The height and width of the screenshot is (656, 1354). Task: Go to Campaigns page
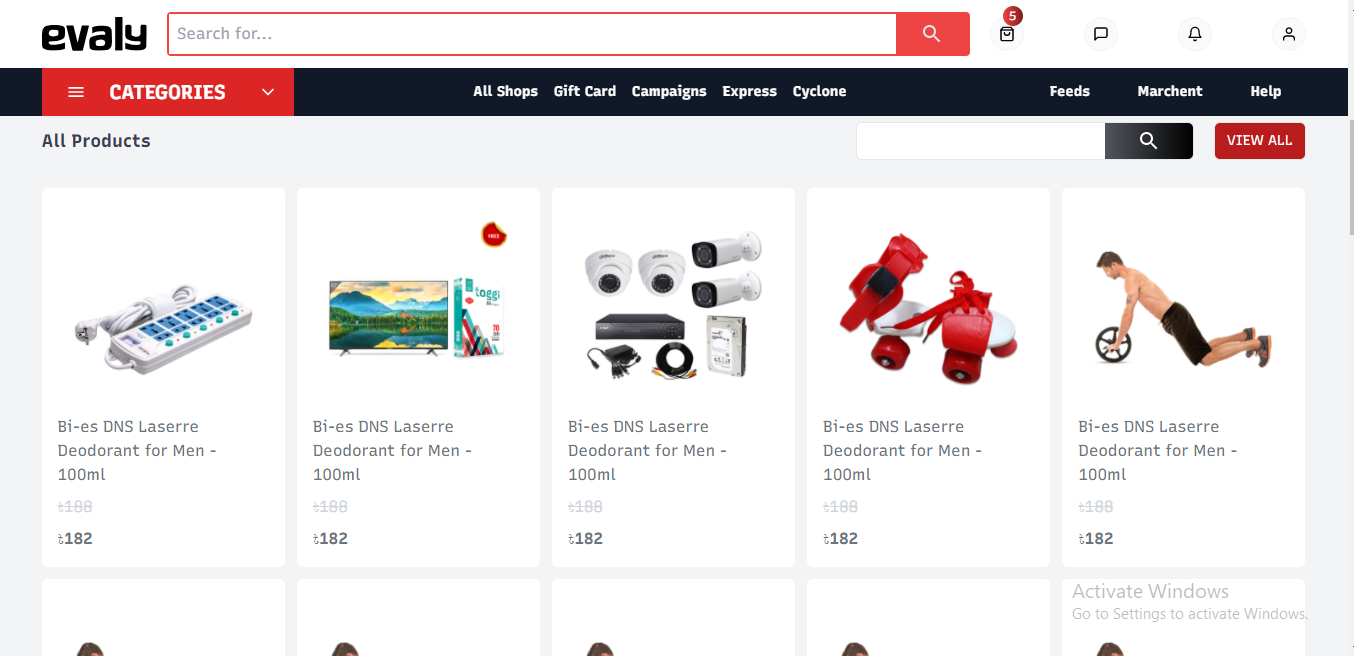(x=669, y=91)
